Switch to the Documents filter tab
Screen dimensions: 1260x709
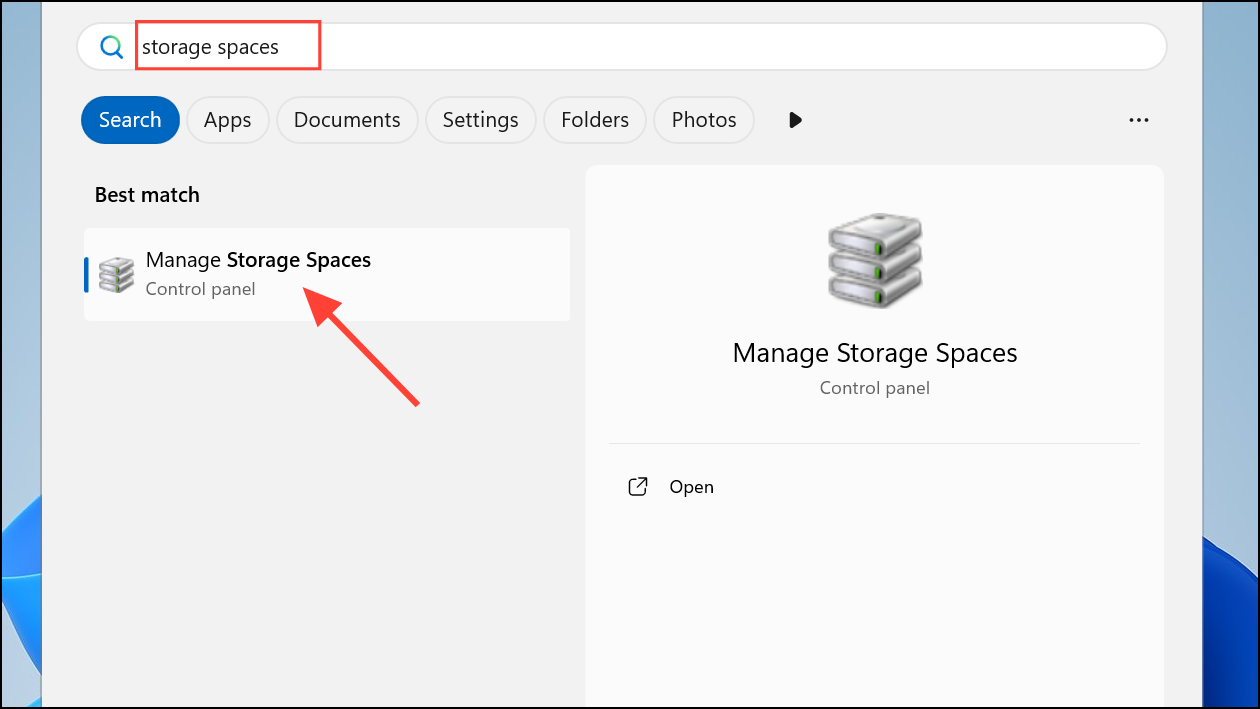(x=347, y=120)
